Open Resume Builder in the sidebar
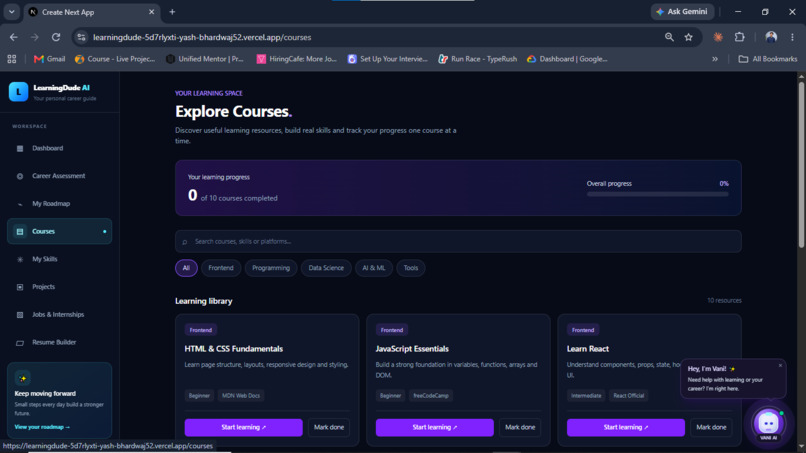Image resolution: width=806 pixels, height=453 pixels. pyautogui.click(x=60, y=342)
